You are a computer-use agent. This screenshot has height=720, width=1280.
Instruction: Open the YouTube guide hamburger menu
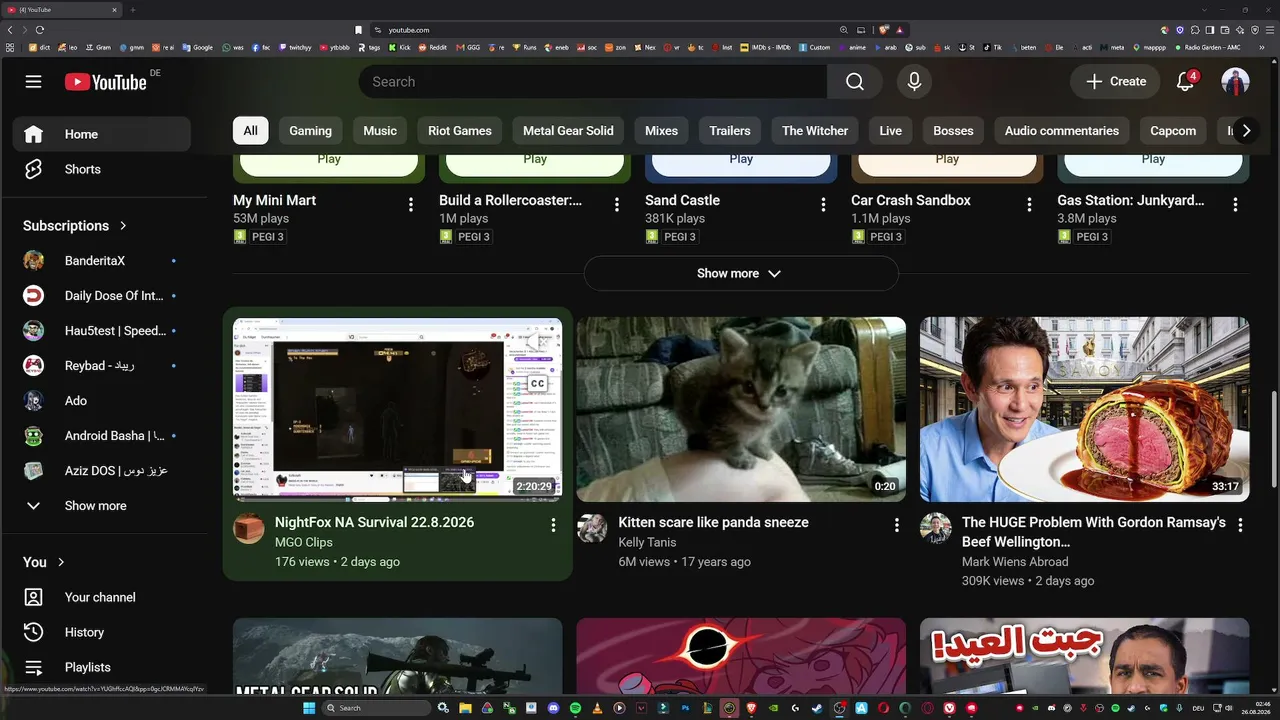pos(34,82)
